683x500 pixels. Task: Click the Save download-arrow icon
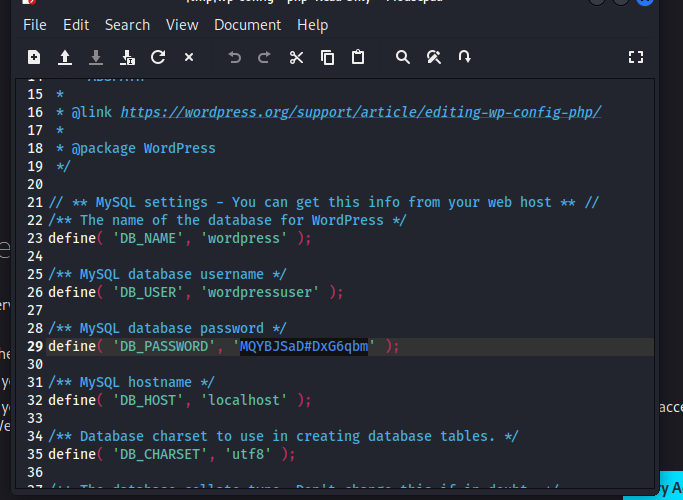point(96,57)
